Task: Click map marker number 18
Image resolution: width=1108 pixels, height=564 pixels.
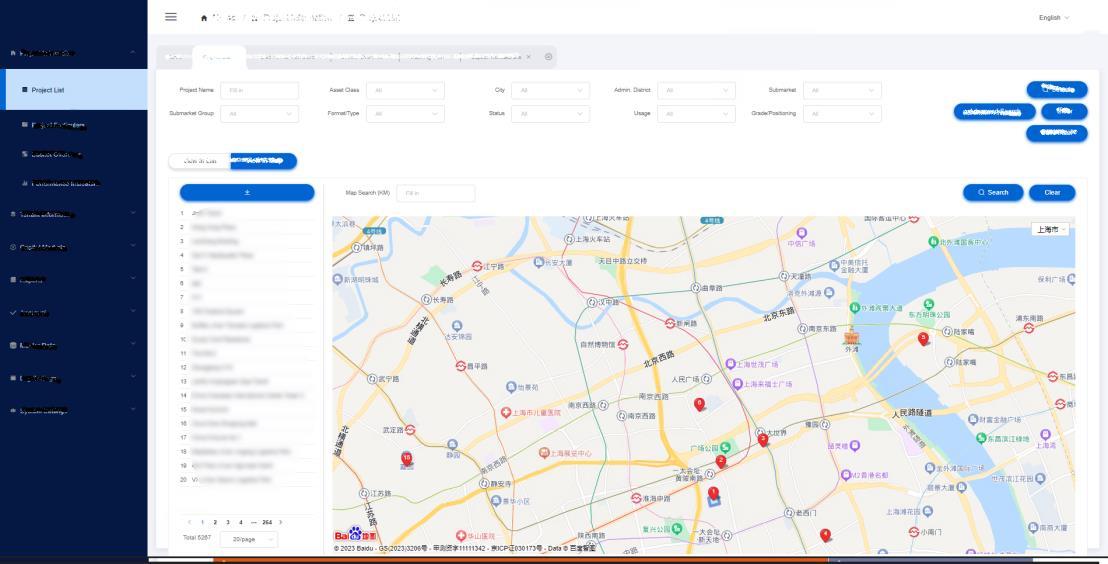Action: (406, 459)
